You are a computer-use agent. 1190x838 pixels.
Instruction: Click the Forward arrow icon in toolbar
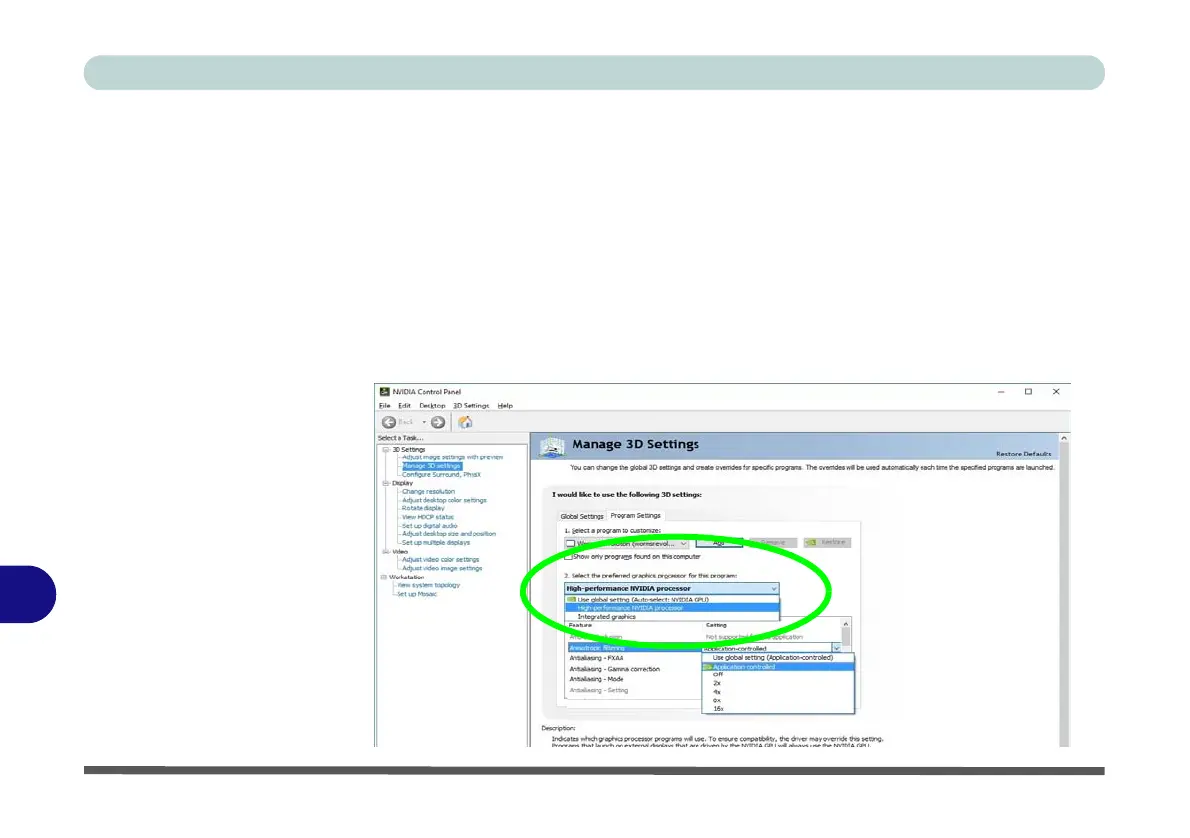438,422
